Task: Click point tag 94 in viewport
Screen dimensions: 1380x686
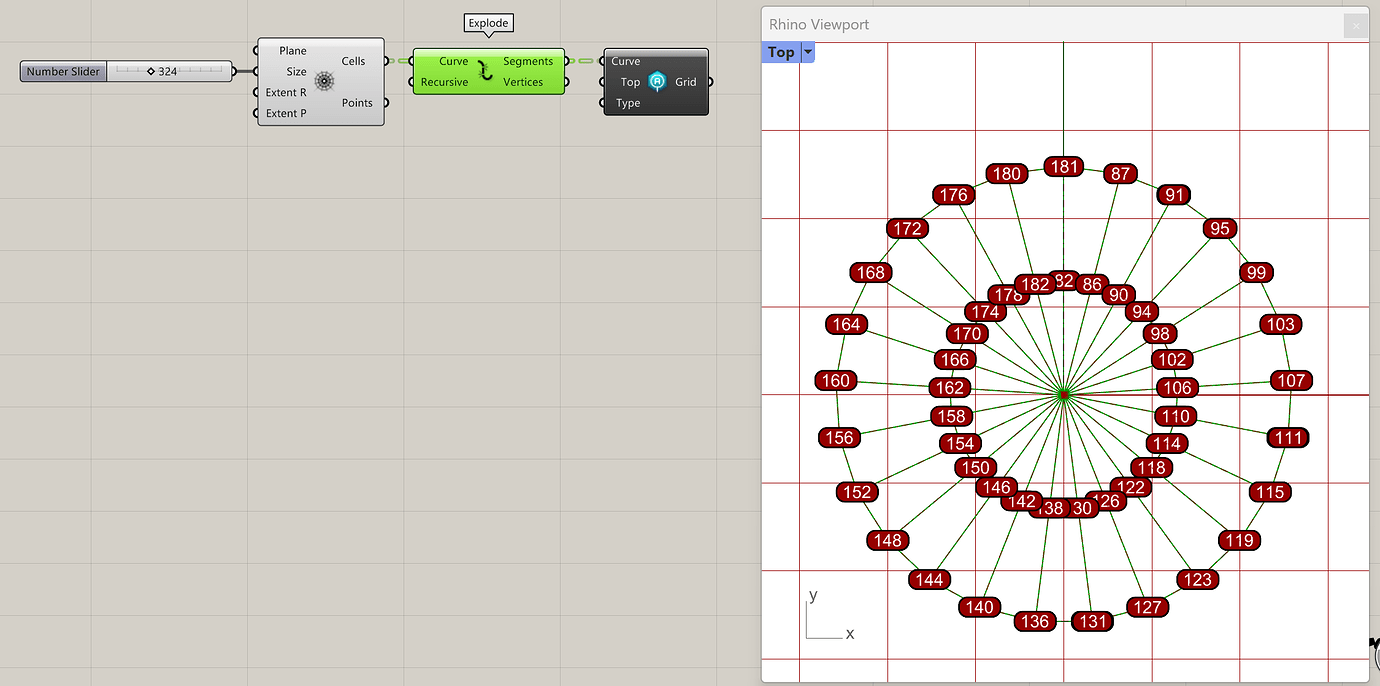Action: (x=1141, y=312)
